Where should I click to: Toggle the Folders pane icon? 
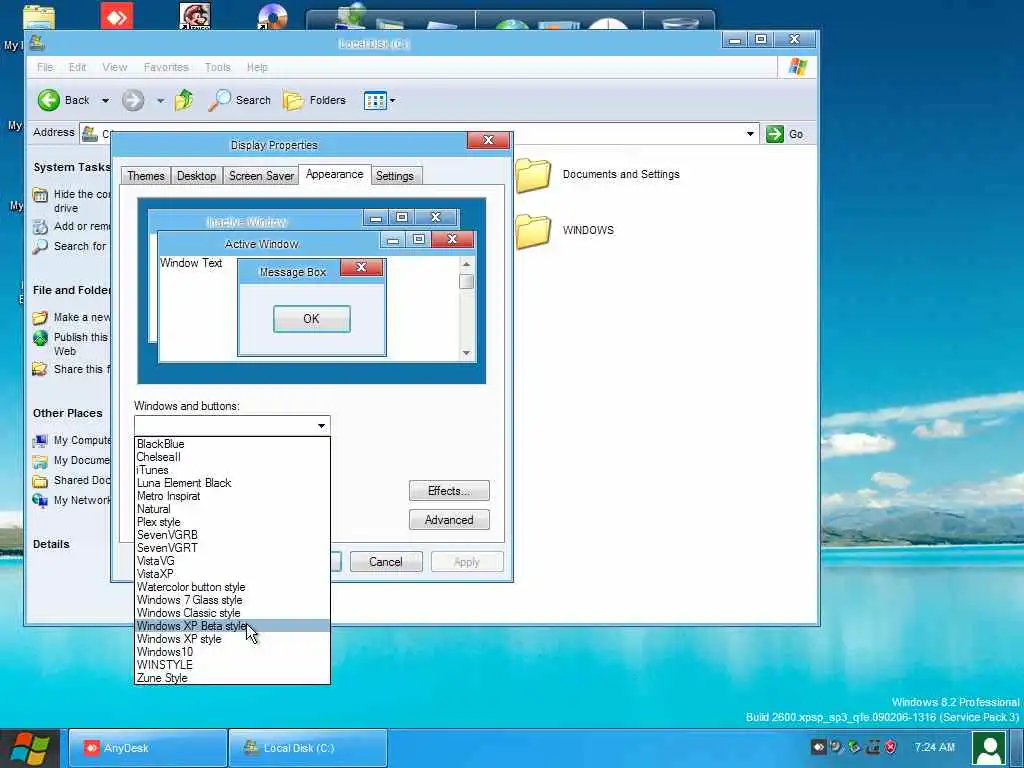(x=293, y=100)
